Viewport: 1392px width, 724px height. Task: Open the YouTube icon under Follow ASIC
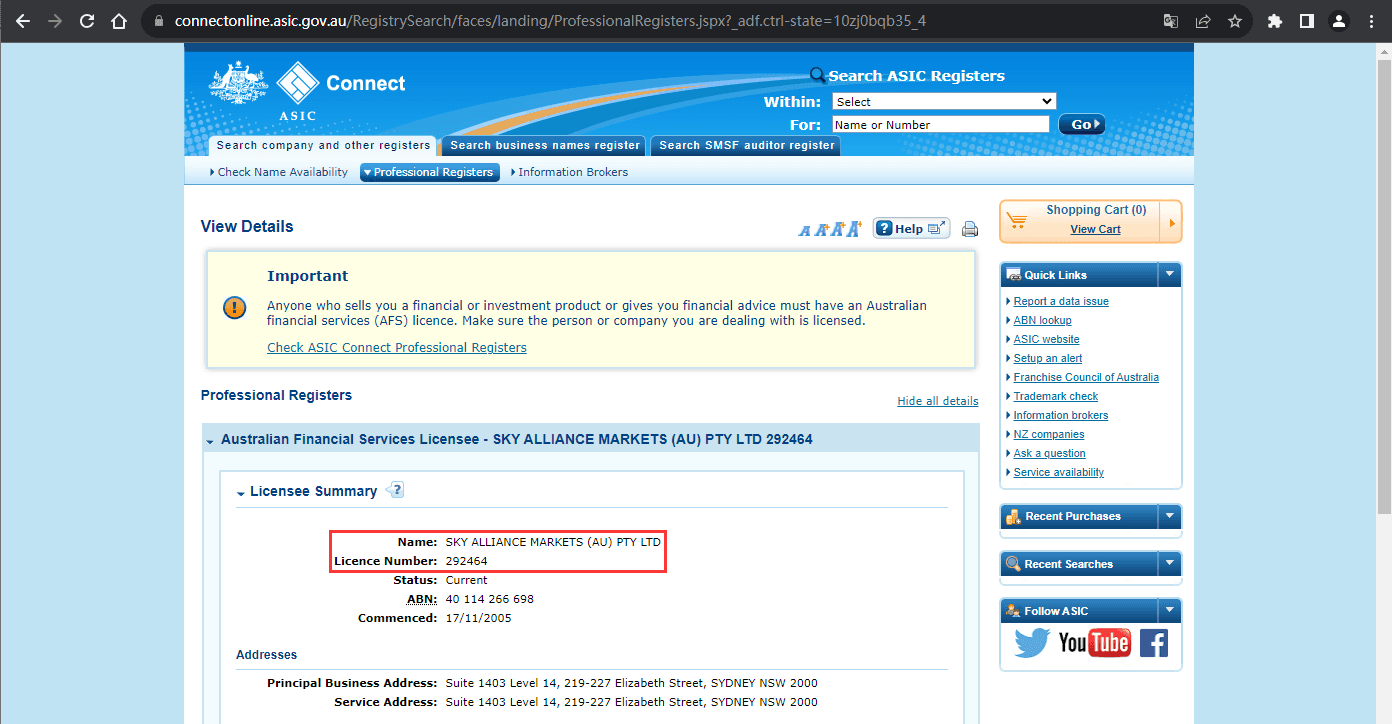tap(1095, 642)
